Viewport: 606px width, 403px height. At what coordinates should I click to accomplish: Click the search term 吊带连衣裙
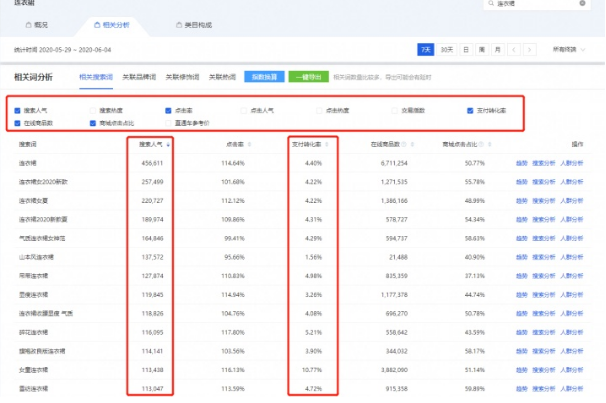point(34,276)
